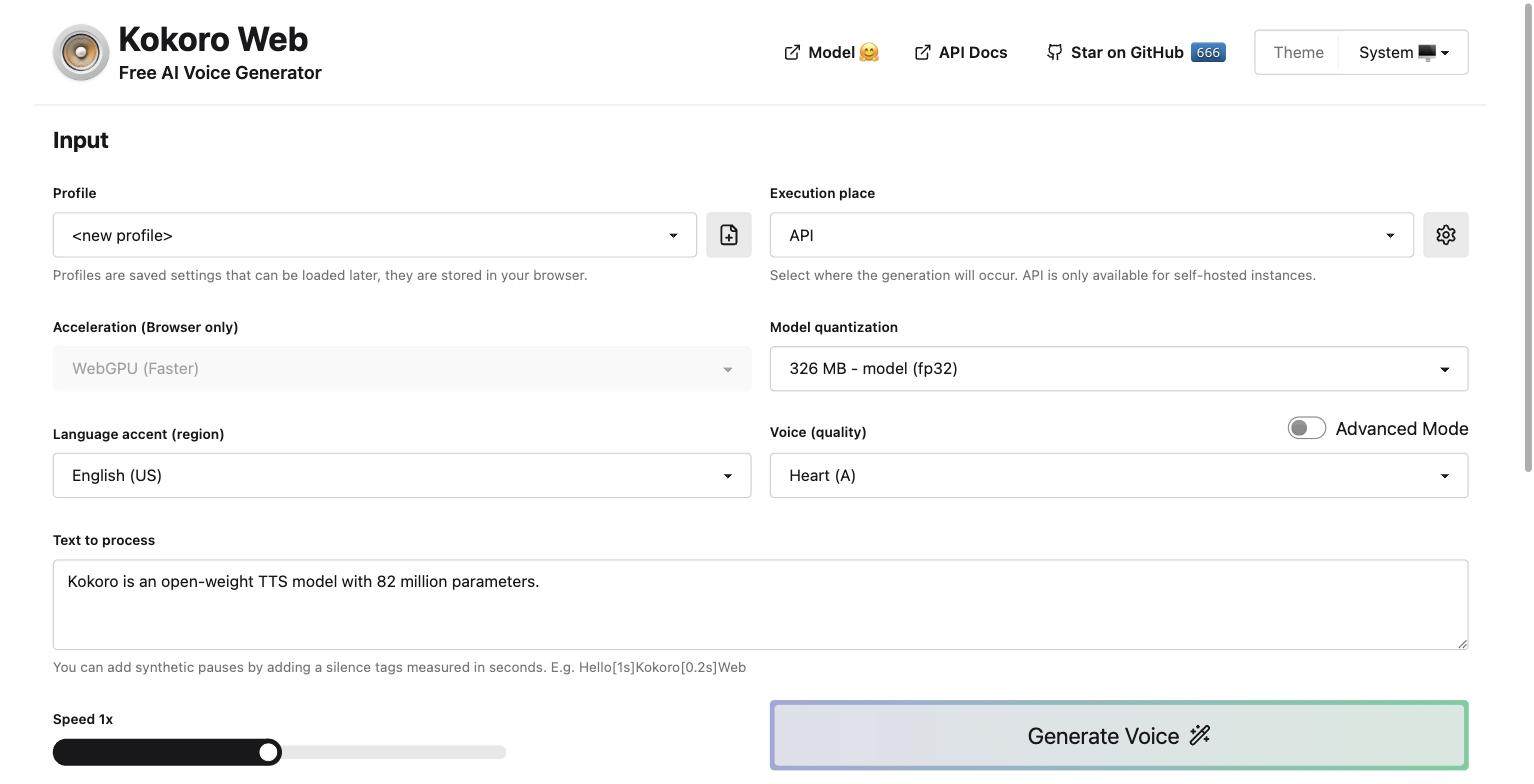
Task: Click the page vertical scrollbar
Action: 1528,236
